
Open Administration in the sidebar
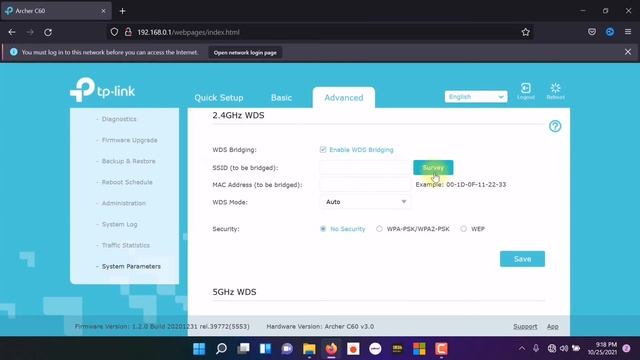pos(124,203)
